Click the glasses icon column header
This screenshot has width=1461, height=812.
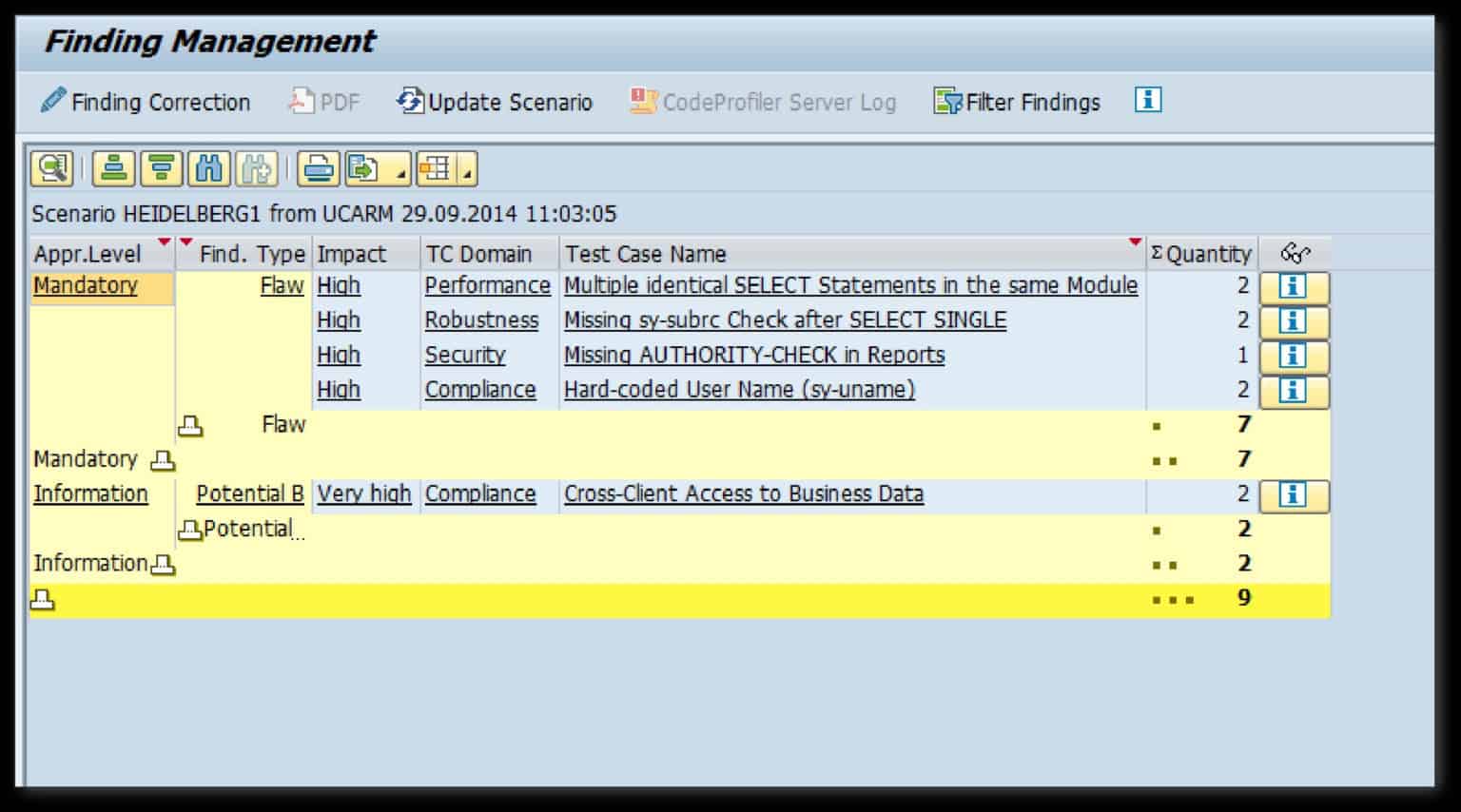pos(1294,253)
